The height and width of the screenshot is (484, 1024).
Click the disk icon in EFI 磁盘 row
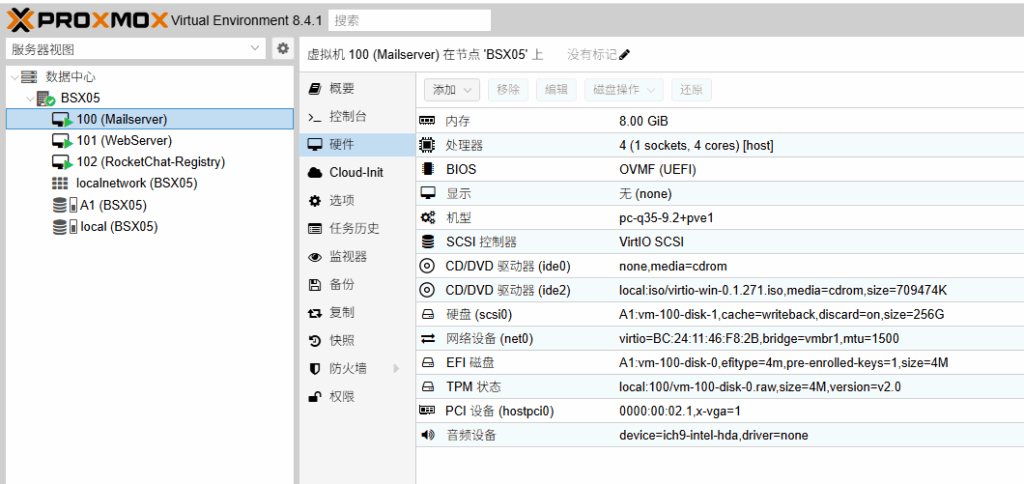427,363
